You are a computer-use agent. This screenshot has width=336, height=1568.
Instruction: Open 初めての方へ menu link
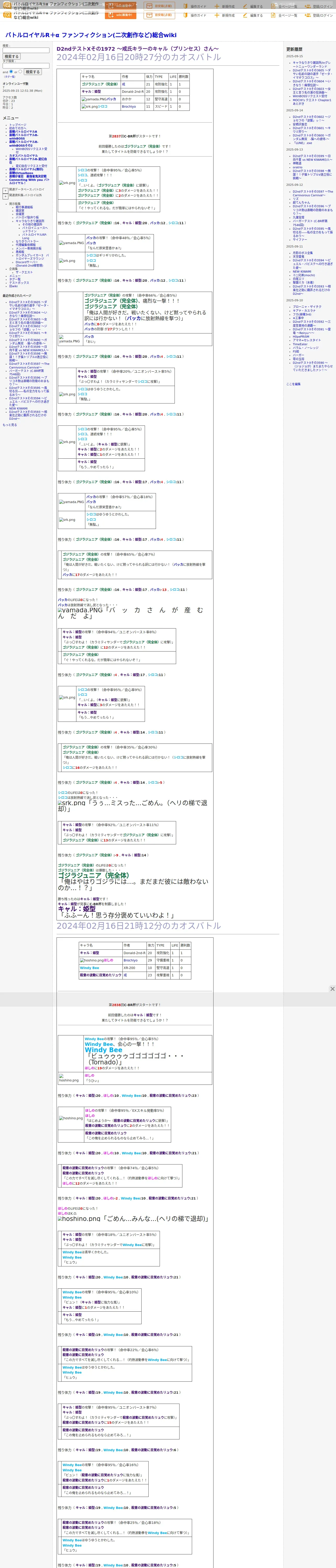18,128
